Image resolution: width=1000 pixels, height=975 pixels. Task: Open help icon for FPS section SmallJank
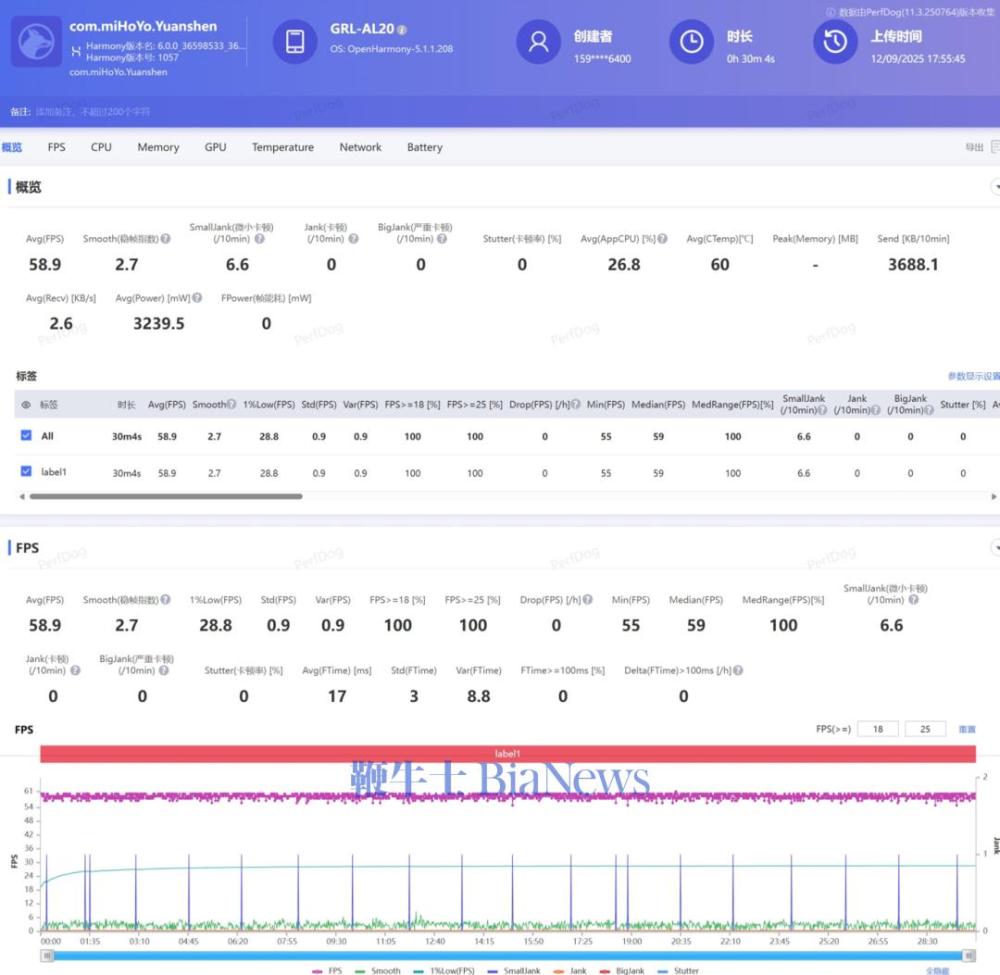click(x=913, y=599)
